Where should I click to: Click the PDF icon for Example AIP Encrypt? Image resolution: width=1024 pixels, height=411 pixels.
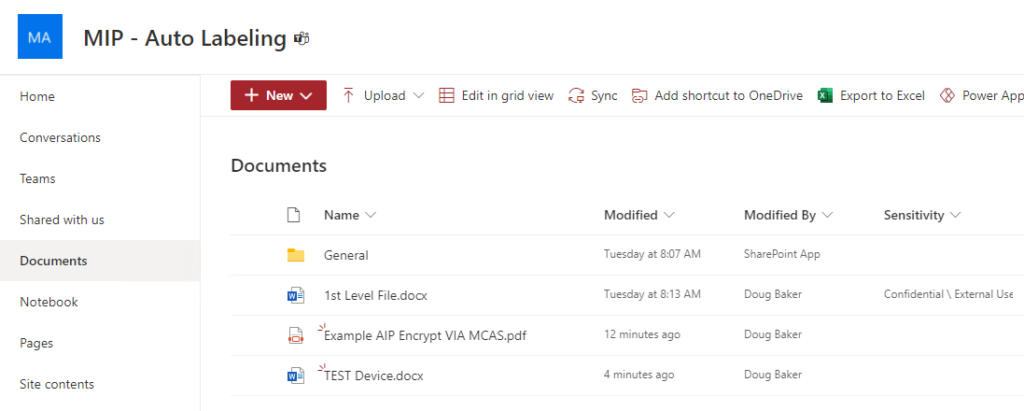click(296, 336)
